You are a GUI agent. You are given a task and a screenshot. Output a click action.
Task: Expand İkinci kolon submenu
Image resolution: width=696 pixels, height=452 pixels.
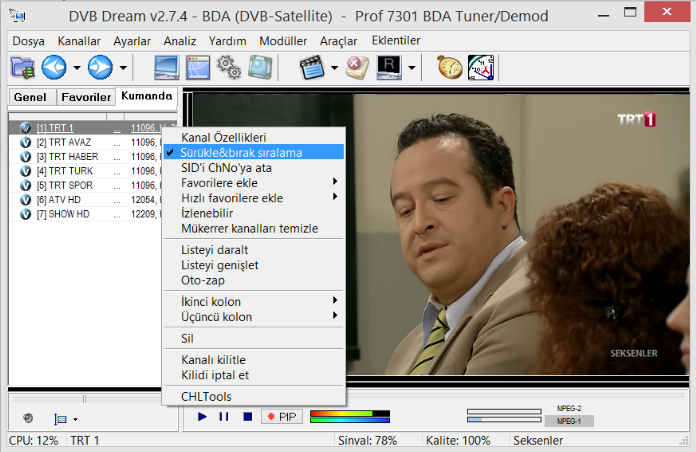click(x=254, y=301)
